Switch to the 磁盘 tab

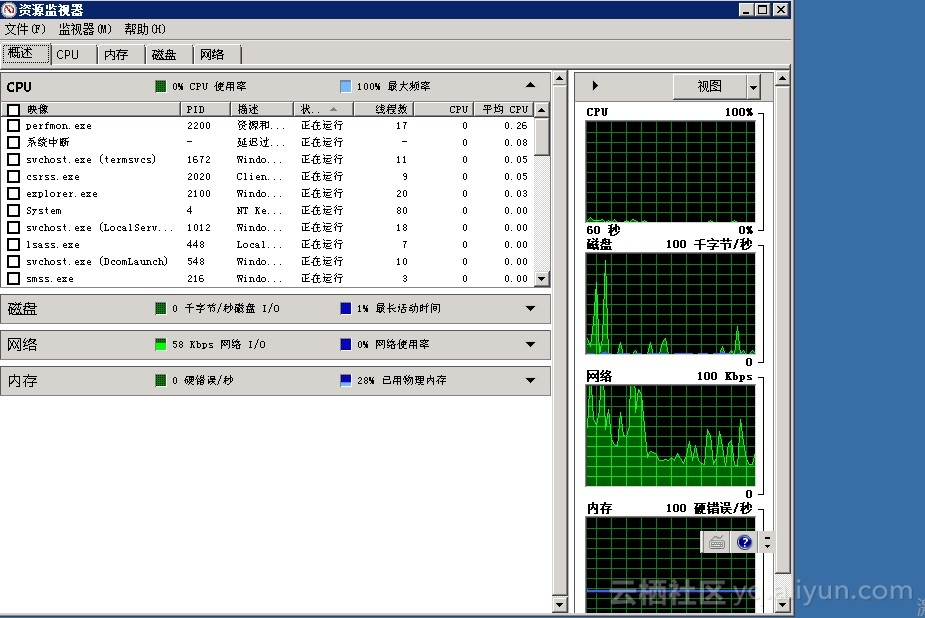click(x=169, y=55)
